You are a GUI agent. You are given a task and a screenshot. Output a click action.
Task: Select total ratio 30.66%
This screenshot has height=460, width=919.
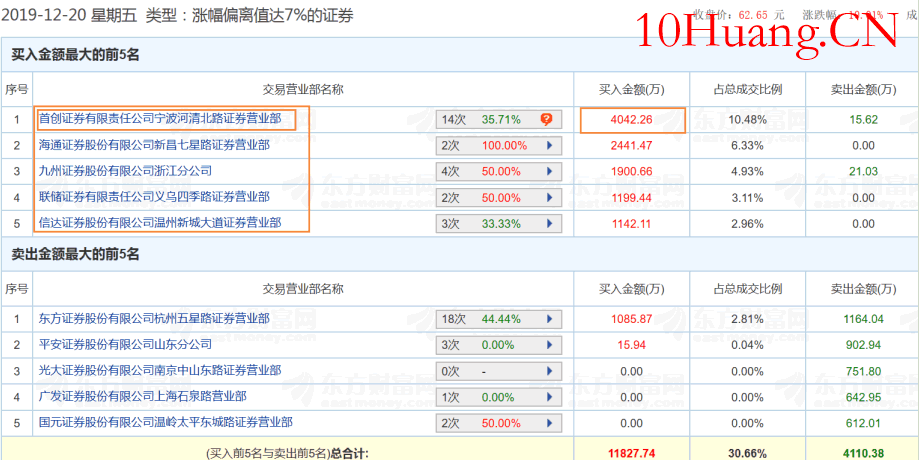(x=747, y=453)
